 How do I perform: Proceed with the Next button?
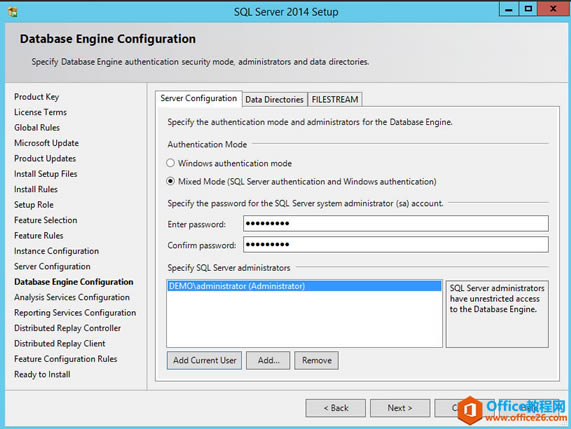[400, 408]
